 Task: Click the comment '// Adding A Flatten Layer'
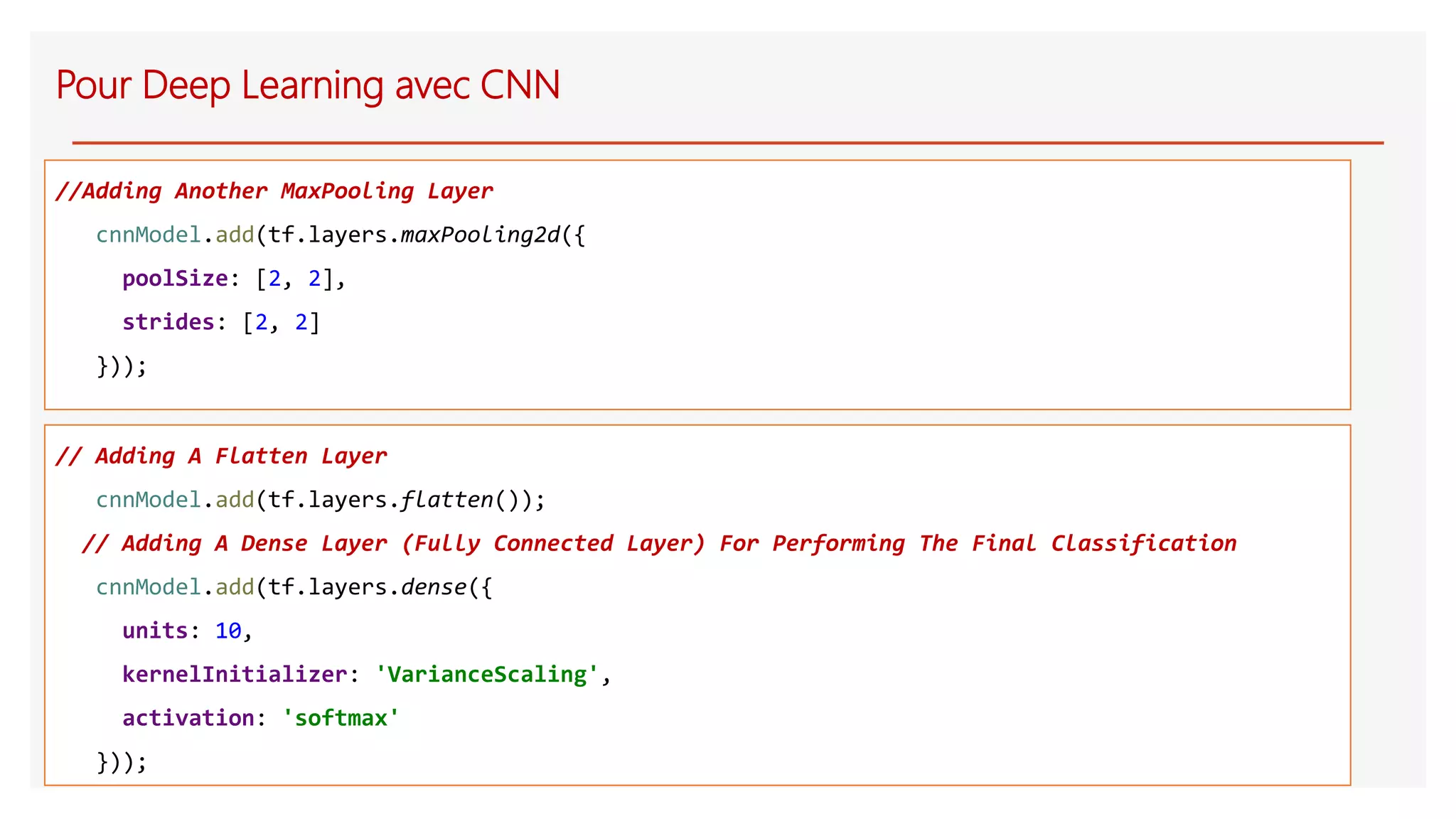221,456
